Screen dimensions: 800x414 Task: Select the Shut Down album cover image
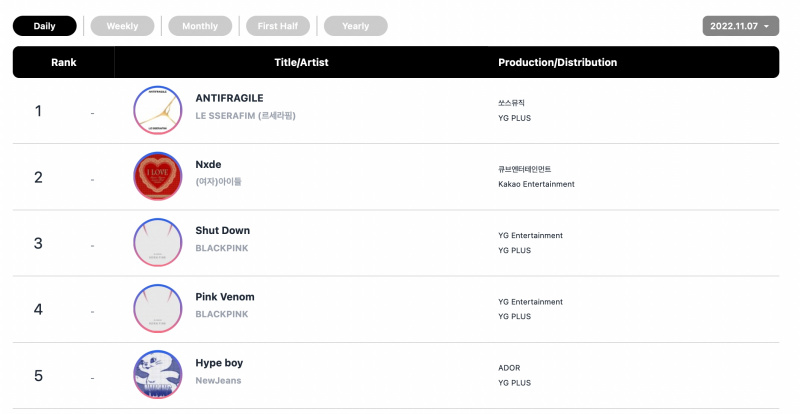(x=158, y=242)
